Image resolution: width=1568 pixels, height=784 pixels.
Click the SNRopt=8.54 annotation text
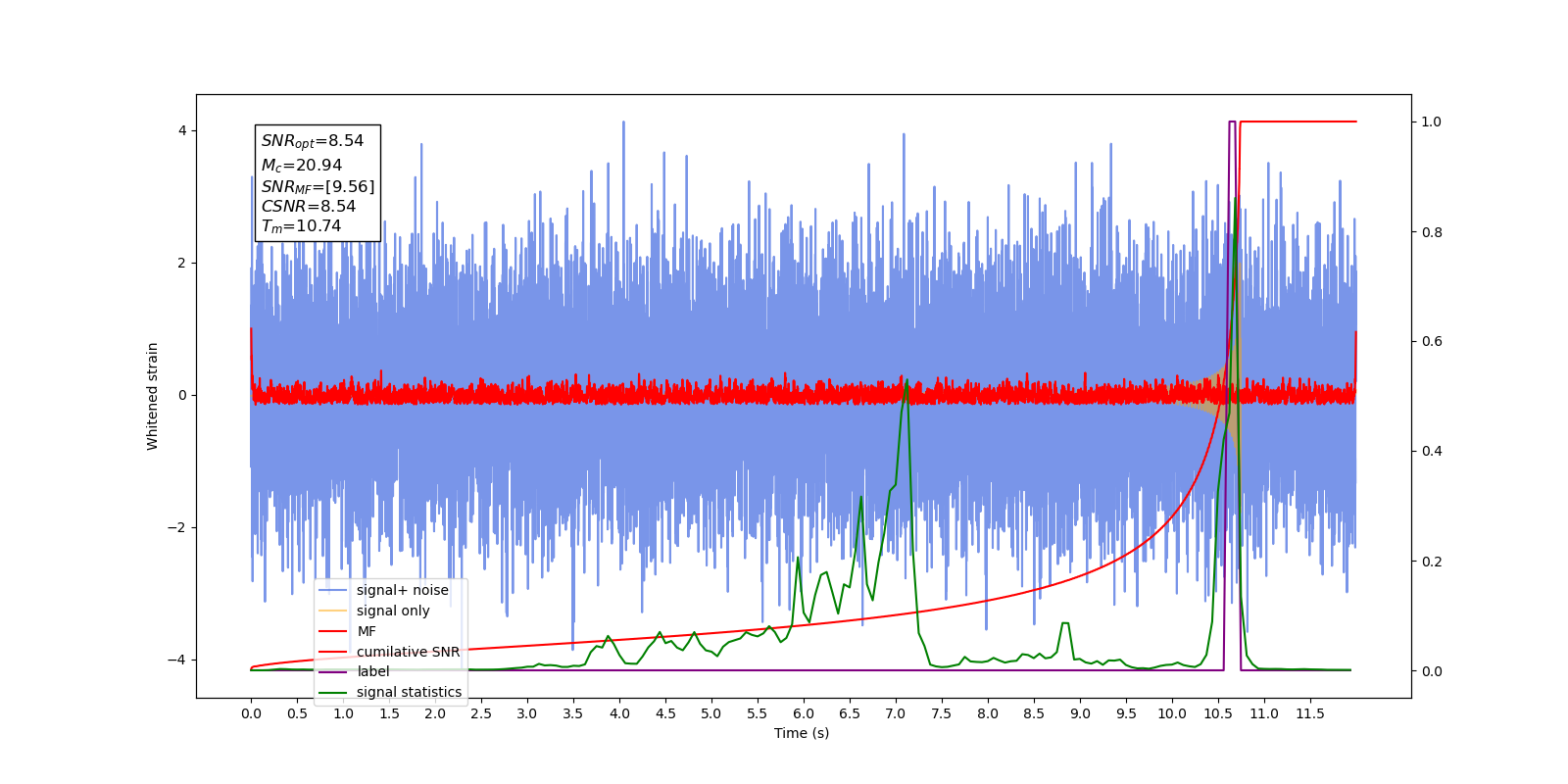click(x=313, y=141)
